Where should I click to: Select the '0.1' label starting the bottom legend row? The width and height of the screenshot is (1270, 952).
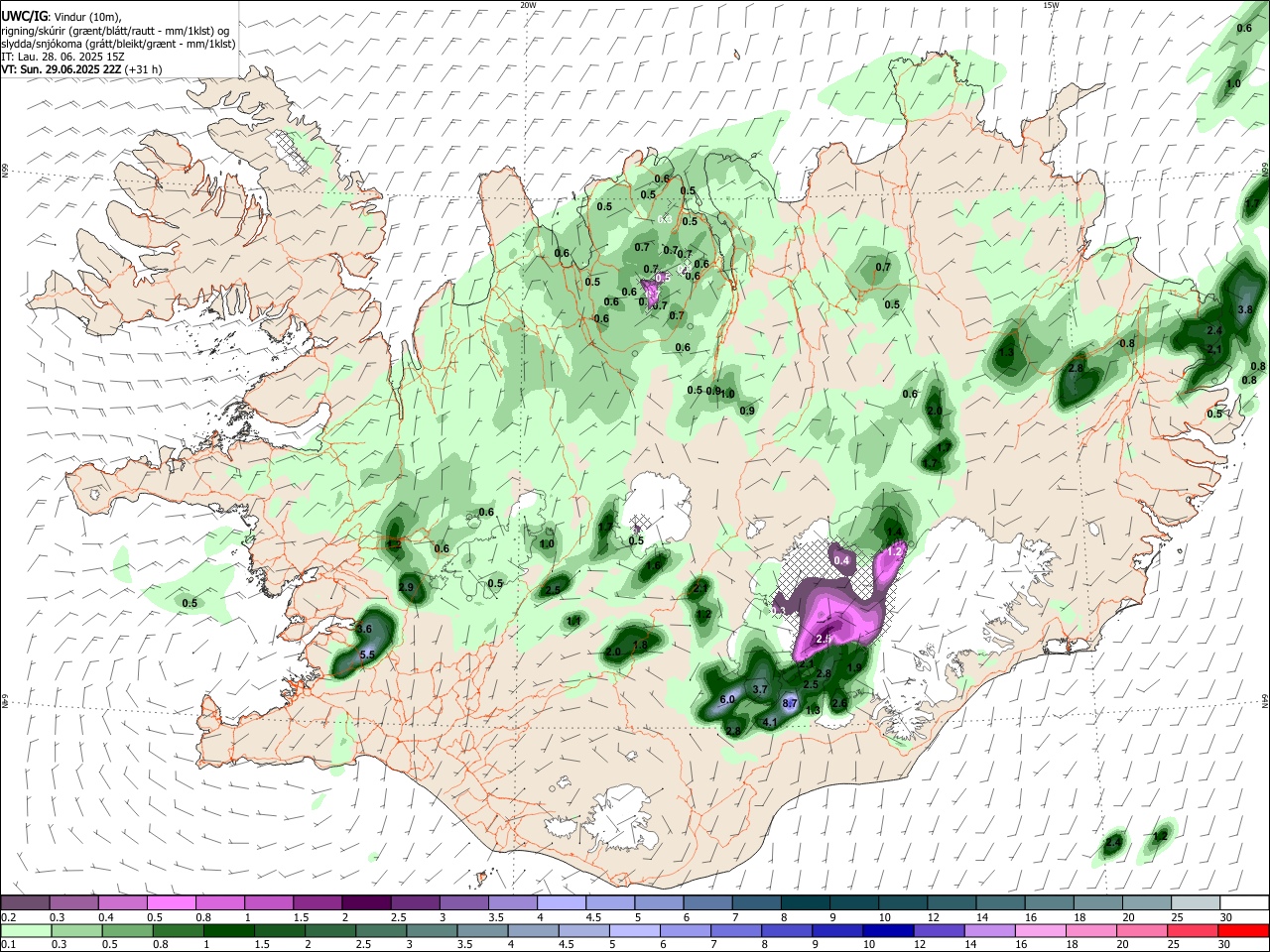pos(8,944)
